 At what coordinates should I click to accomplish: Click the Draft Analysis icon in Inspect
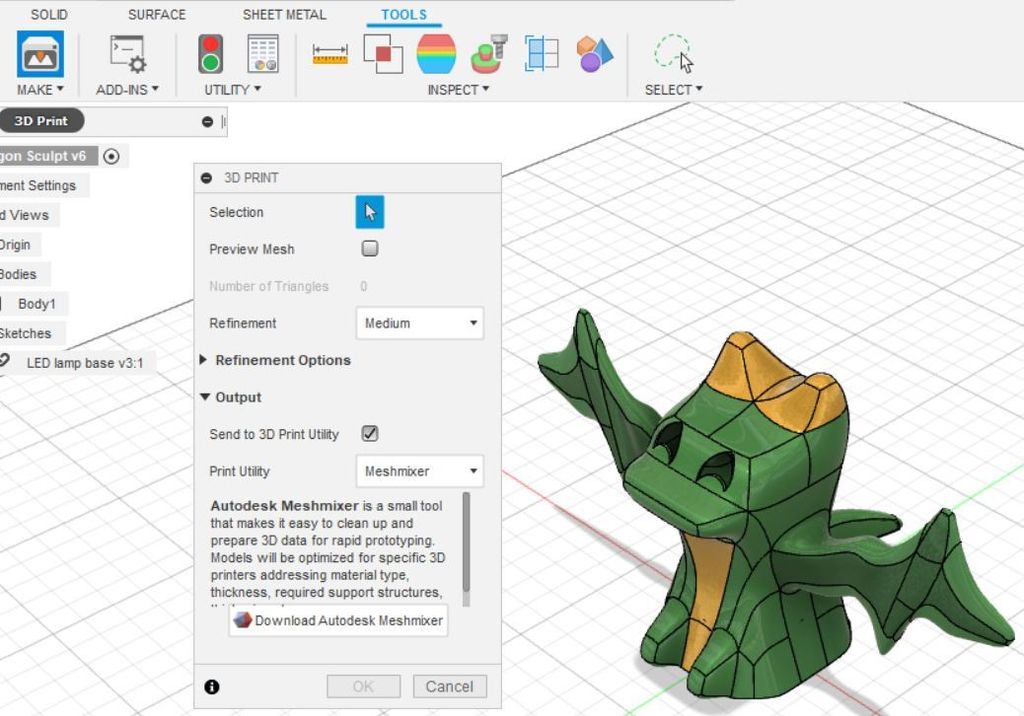point(490,55)
